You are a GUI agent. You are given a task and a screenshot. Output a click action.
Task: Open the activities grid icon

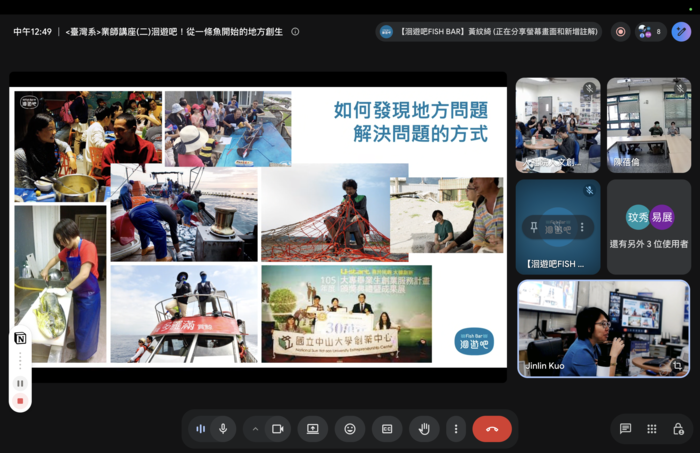click(x=652, y=429)
